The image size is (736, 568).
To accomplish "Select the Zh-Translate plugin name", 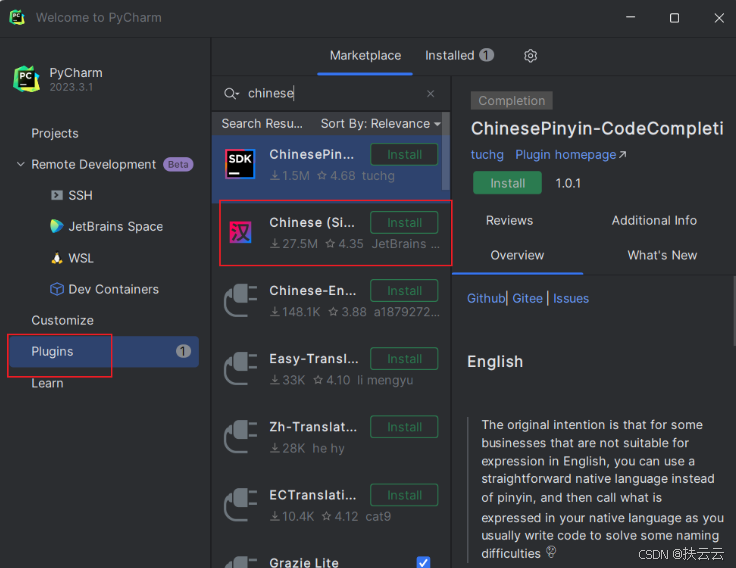I will [x=313, y=427].
